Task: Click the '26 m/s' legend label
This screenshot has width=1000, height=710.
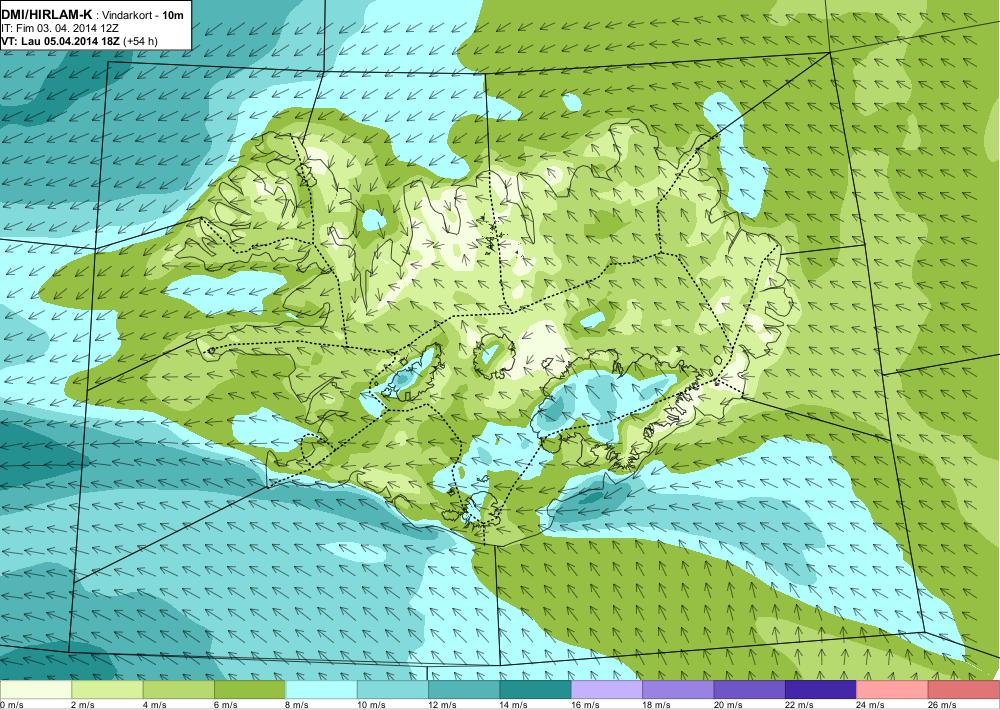Action: pyautogui.click(x=943, y=705)
